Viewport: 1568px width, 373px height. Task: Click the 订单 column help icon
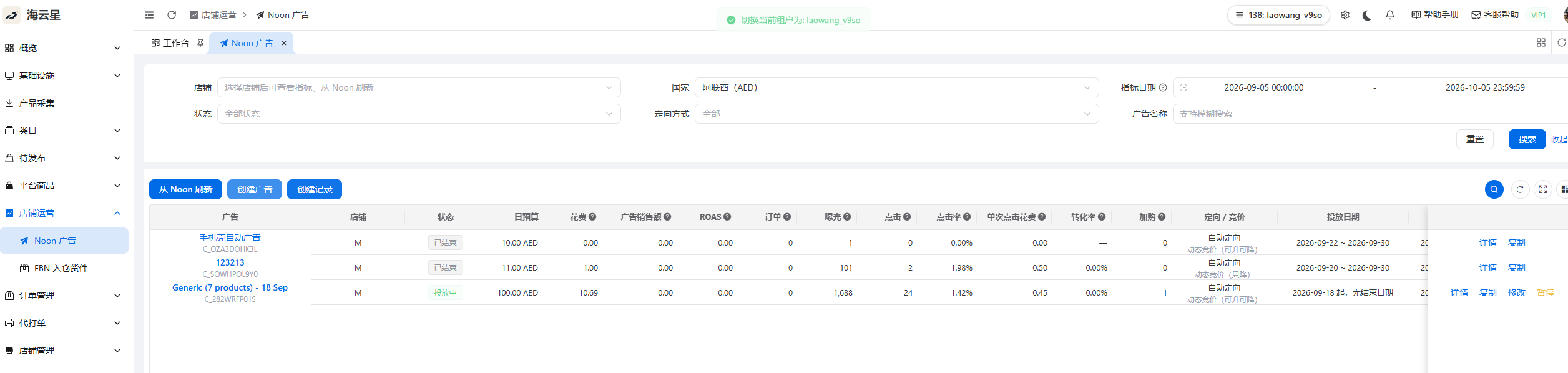click(787, 217)
